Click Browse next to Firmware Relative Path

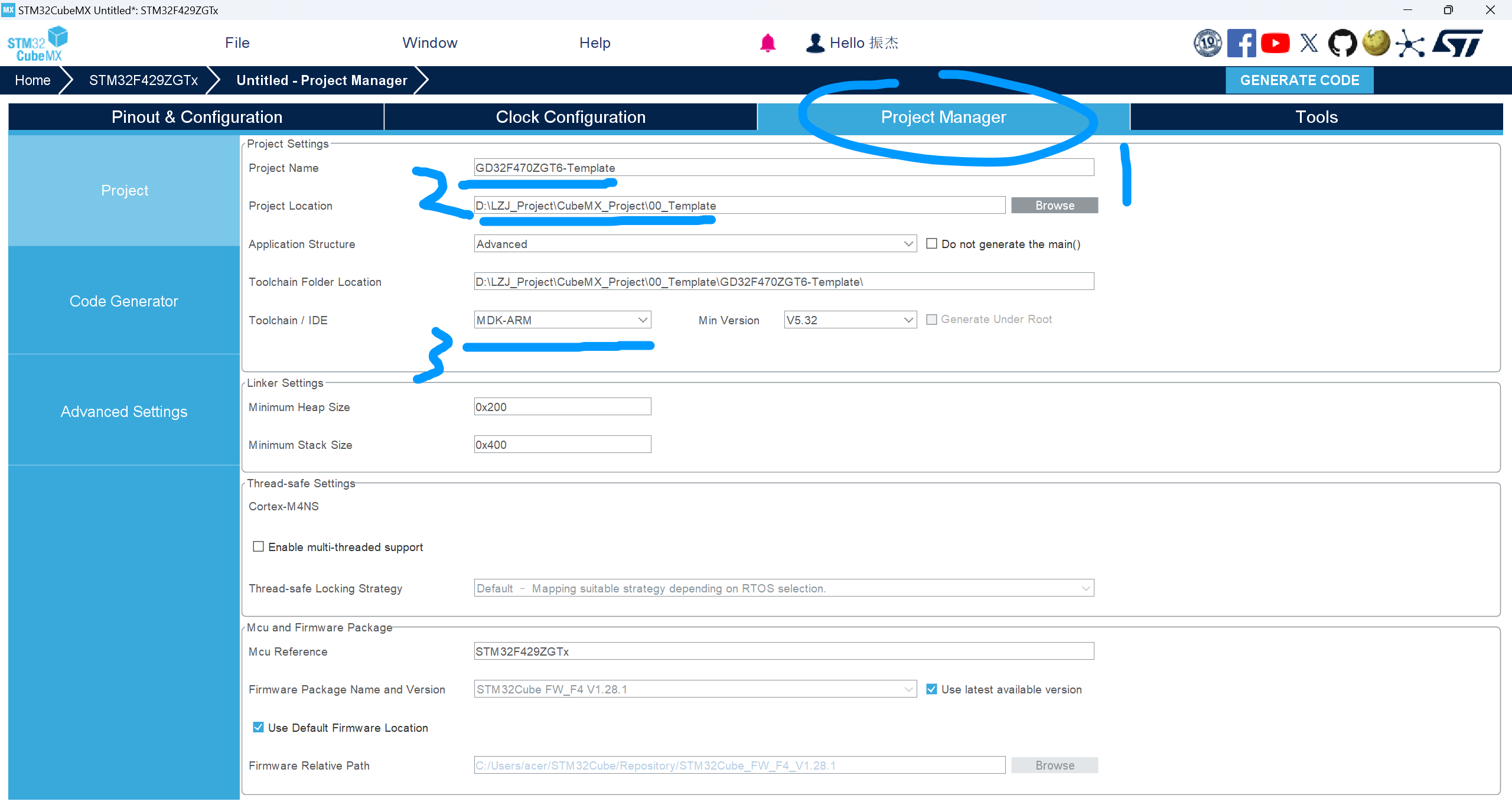[x=1054, y=765]
